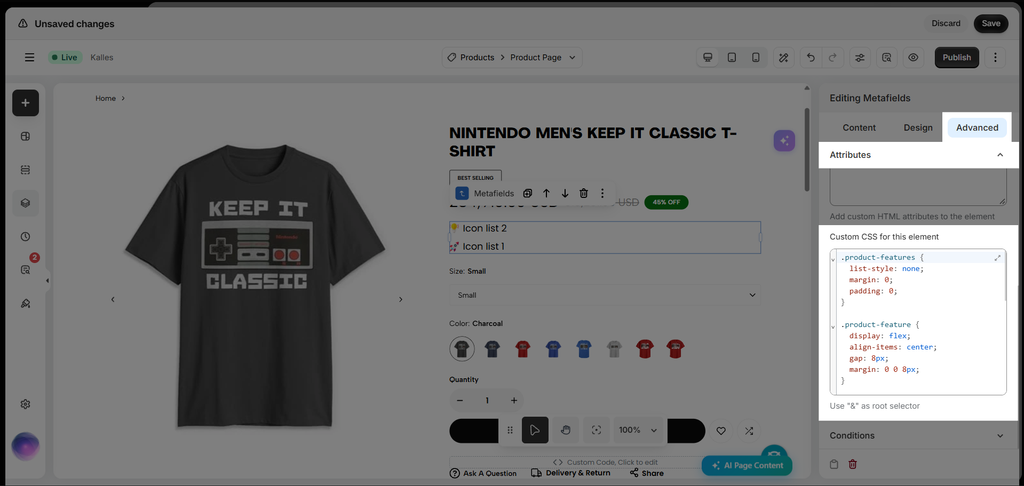The image size is (1024, 486).
Task: Open Metafields floating toolbar more options
Action: pyautogui.click(x=602, y=193)
